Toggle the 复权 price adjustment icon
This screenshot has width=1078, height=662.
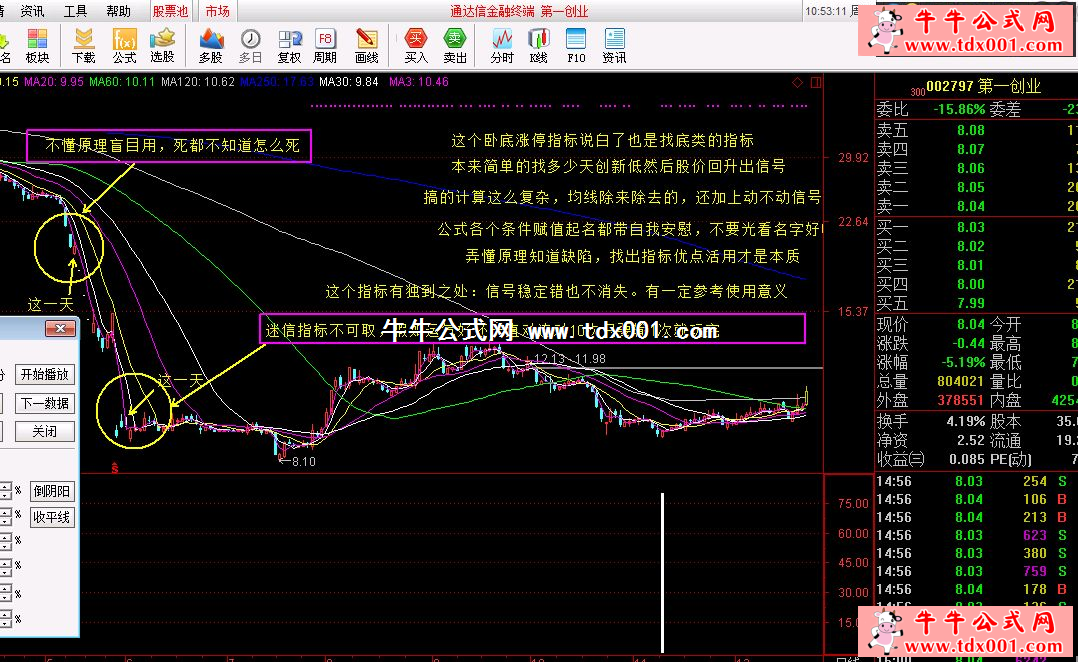pyautogui.click(x=289, y=46)
